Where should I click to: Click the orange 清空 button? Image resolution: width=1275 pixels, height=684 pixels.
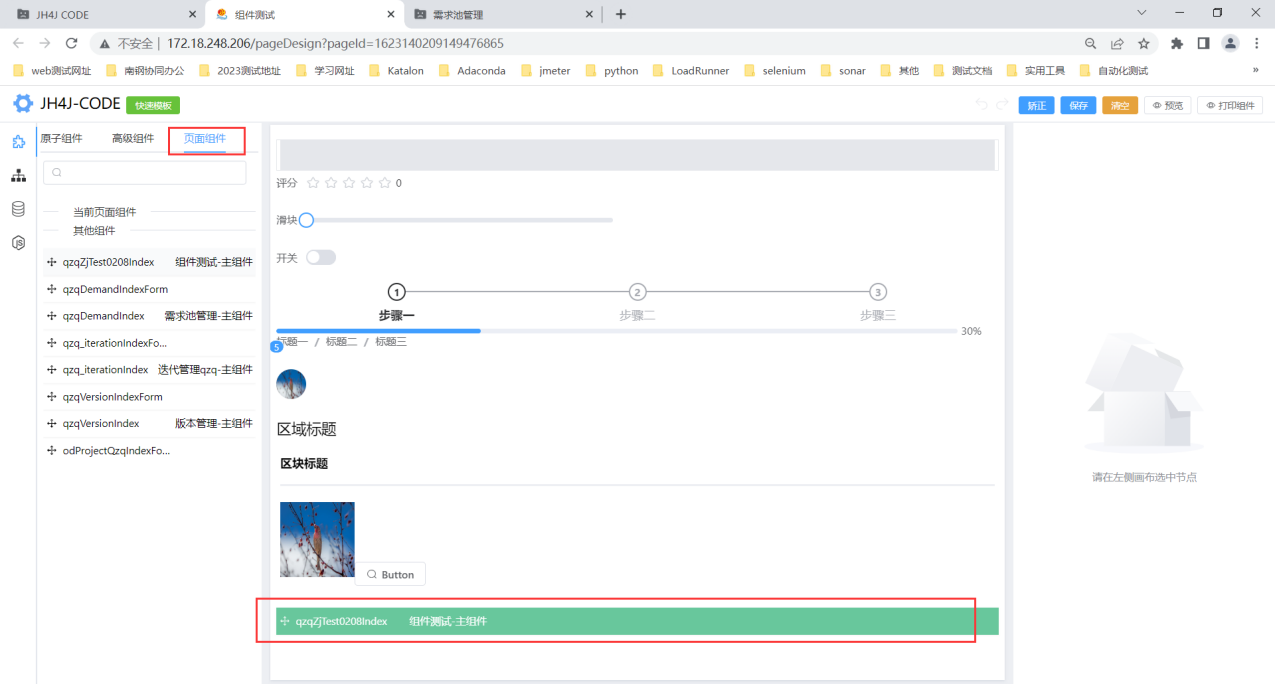point(1120,105)
